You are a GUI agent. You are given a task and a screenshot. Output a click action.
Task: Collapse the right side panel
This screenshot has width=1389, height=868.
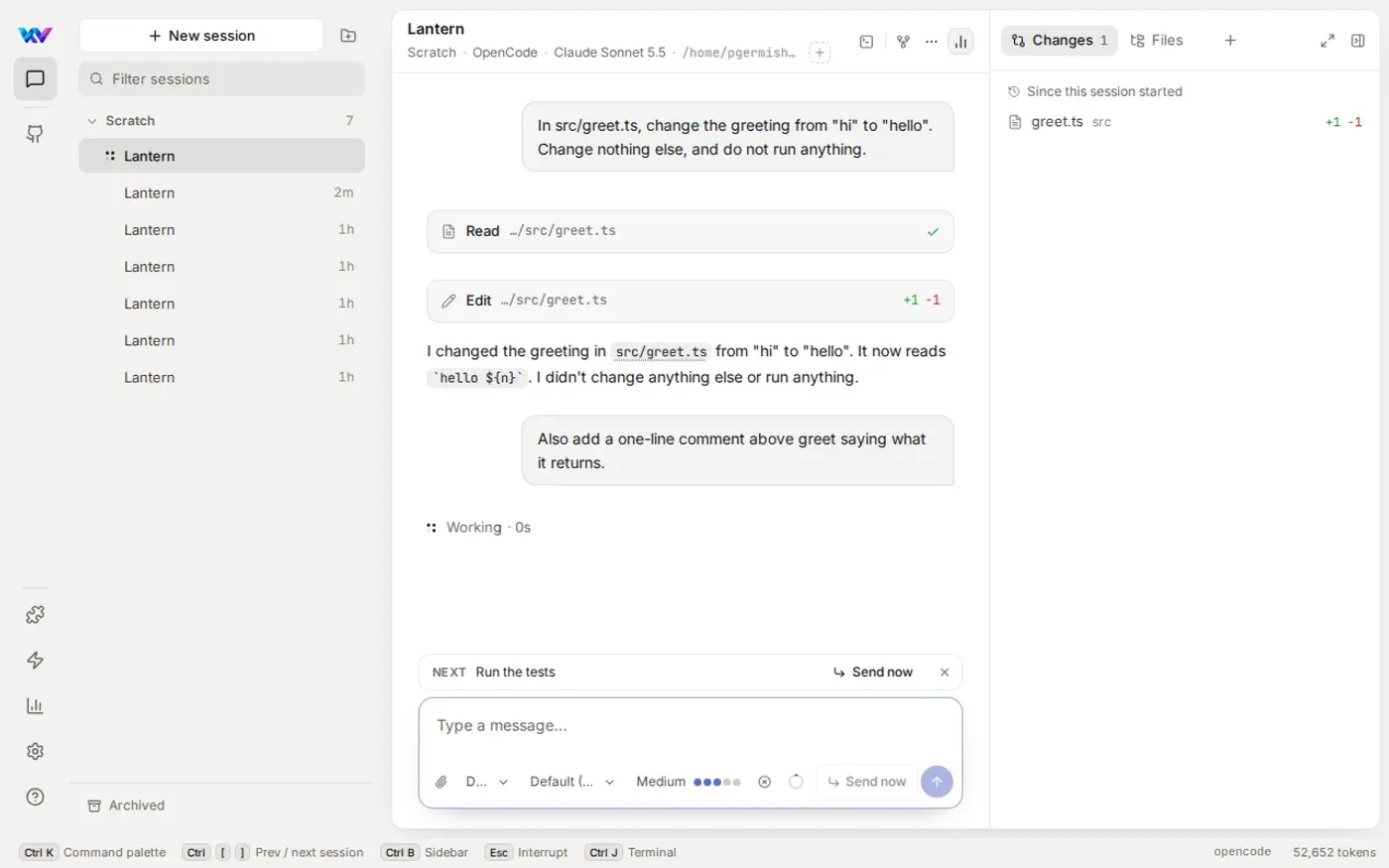pyautogui.click(x=1358, y=41)
